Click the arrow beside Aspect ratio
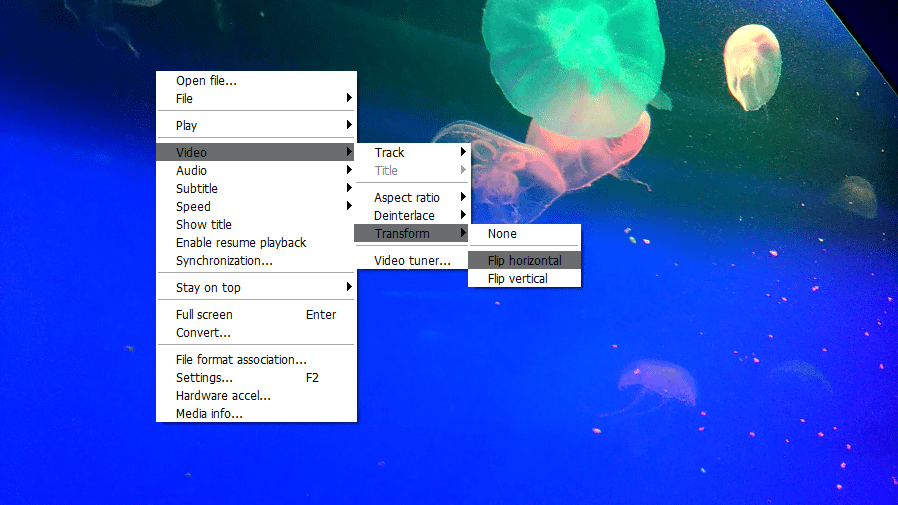This screenshot has height=505, width=898. tap(463, 197)
